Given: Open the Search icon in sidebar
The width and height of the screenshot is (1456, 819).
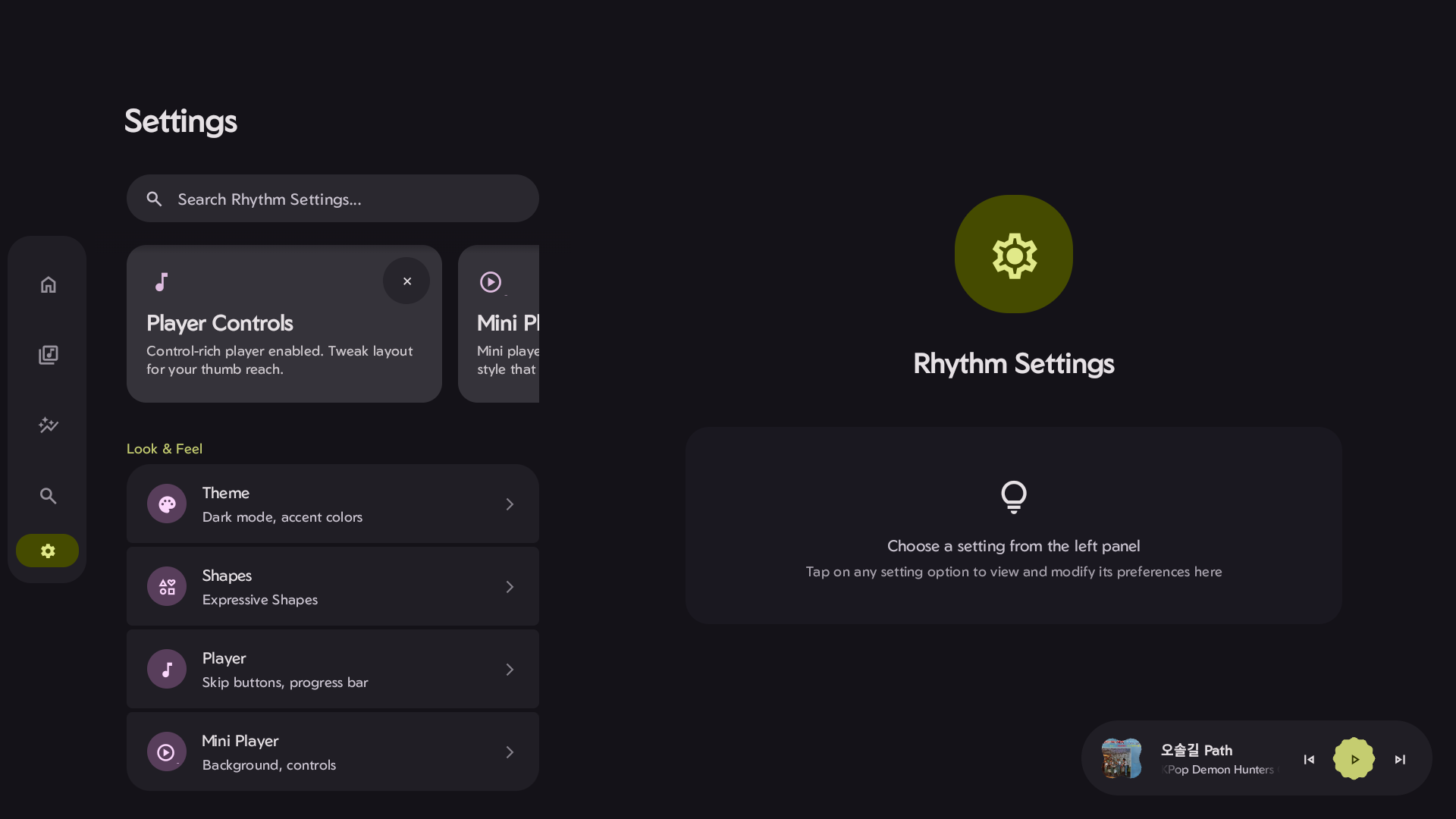Looking at the screenshot, I should 48,495.
